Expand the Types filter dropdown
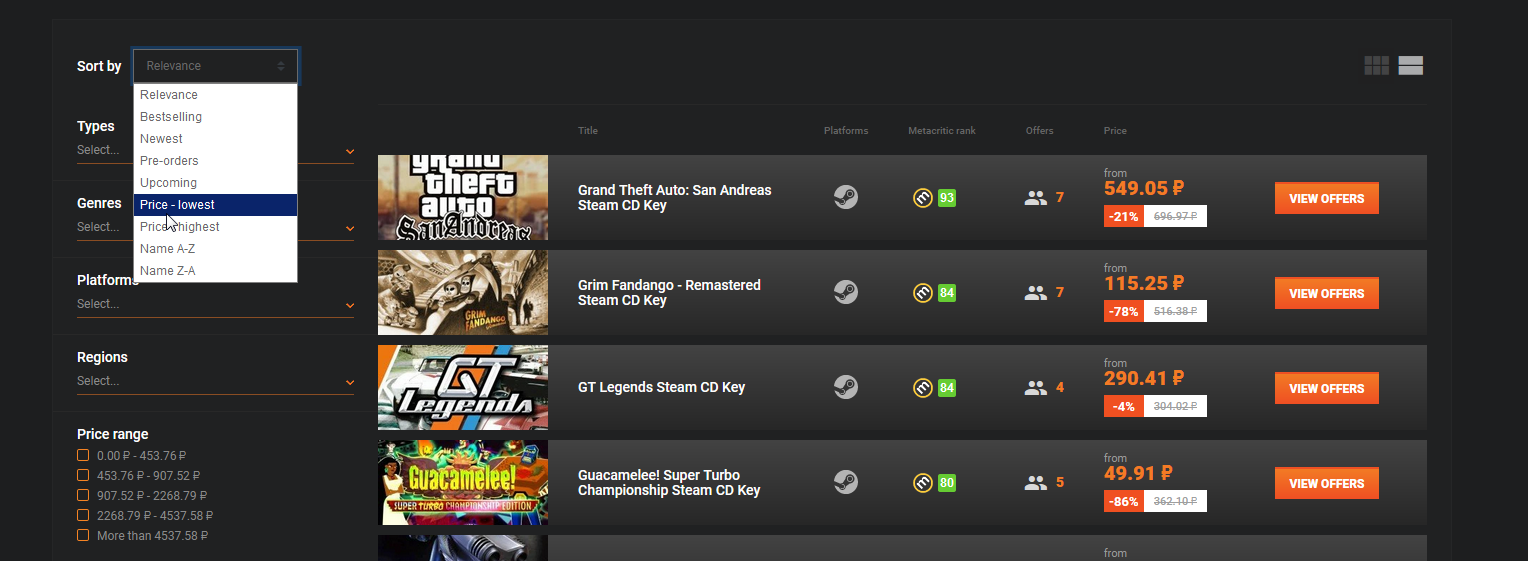 [215, 150]
